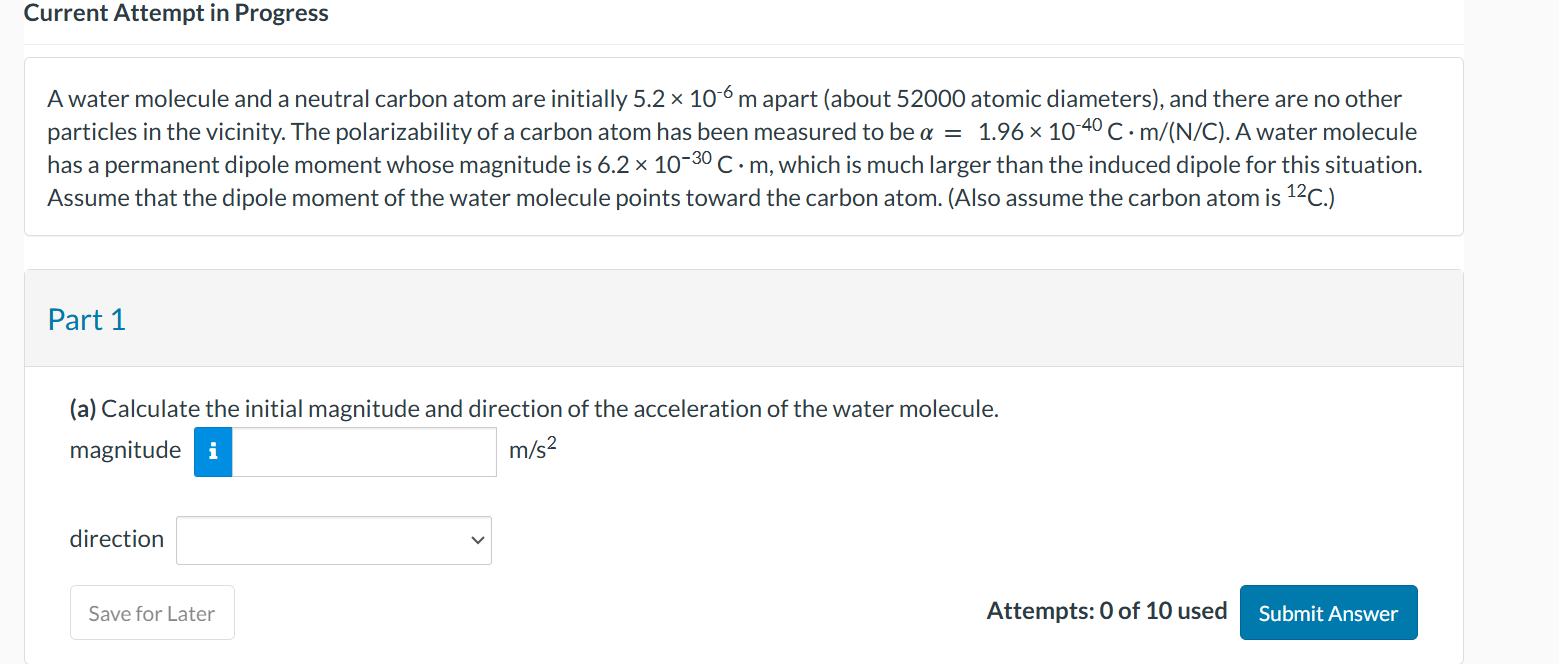Select the empty direction dropdown field
This screenshot has height=664, width=1559.
click(x=334, y=540)
